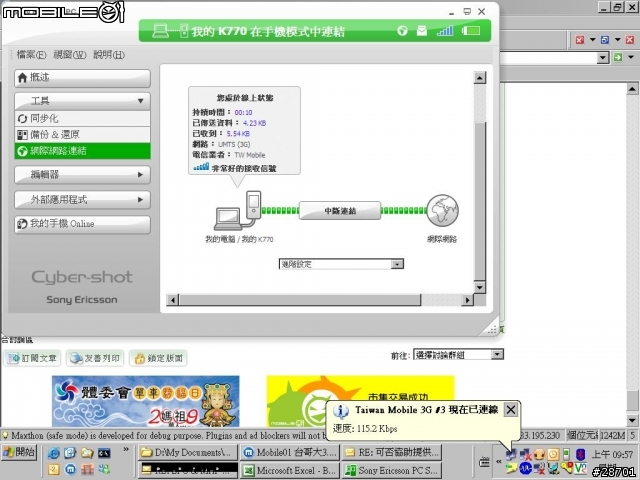Click the 中斷連結 disconnect button

tap(340, 211)
